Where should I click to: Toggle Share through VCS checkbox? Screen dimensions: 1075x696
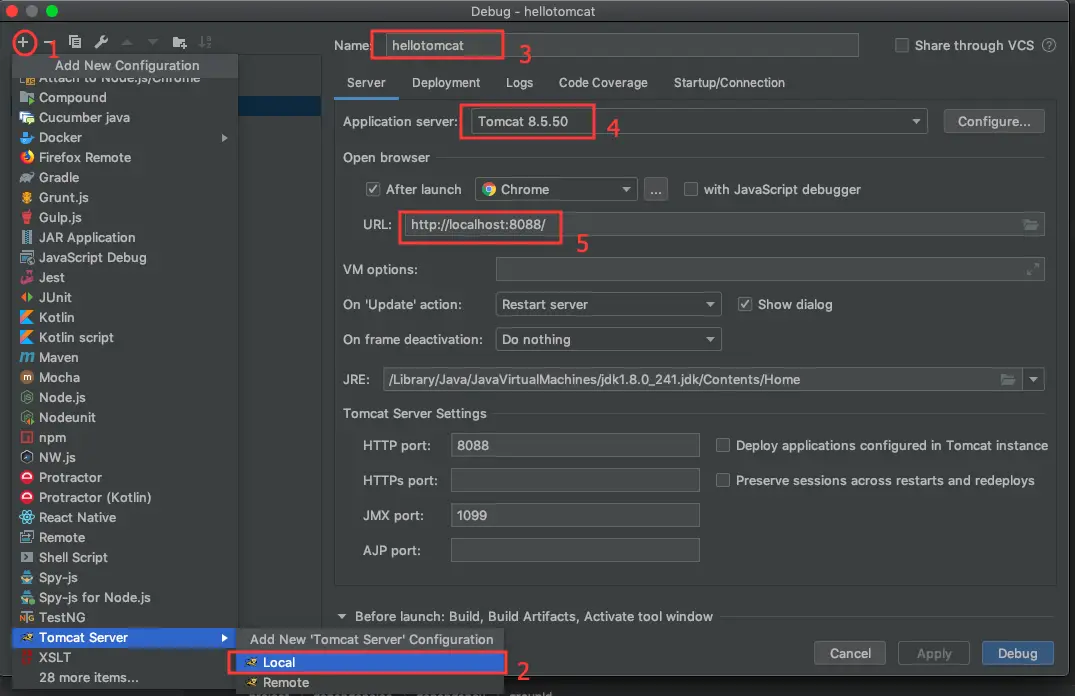pos(902,45)
